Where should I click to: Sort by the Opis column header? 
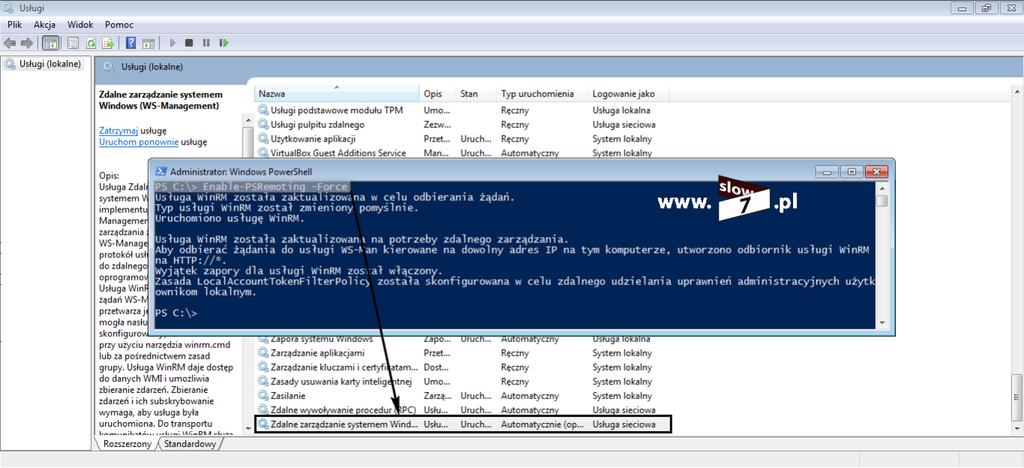pyautogui.click(x=438, y=94)
